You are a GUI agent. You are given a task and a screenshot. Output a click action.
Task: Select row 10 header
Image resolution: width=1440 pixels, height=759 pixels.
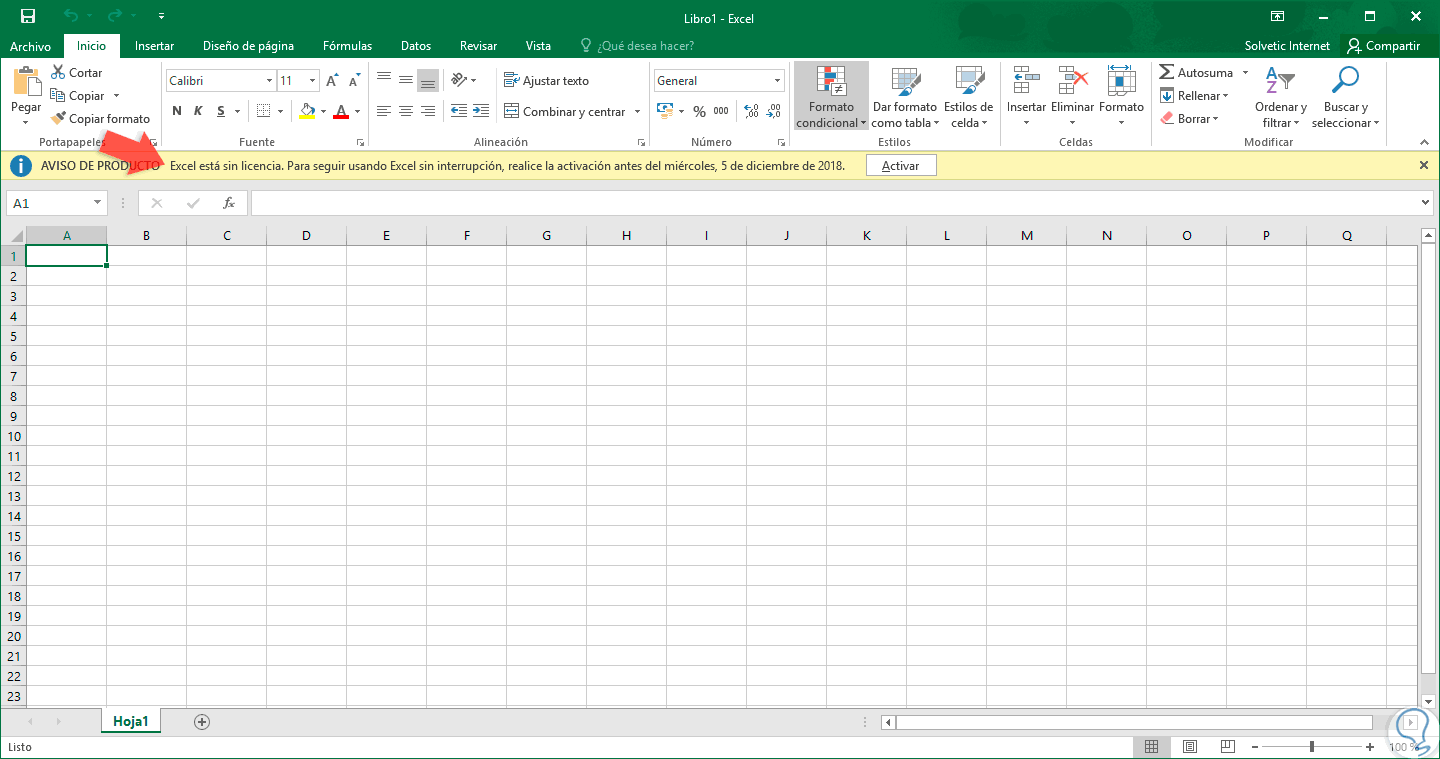coord(14,436)
